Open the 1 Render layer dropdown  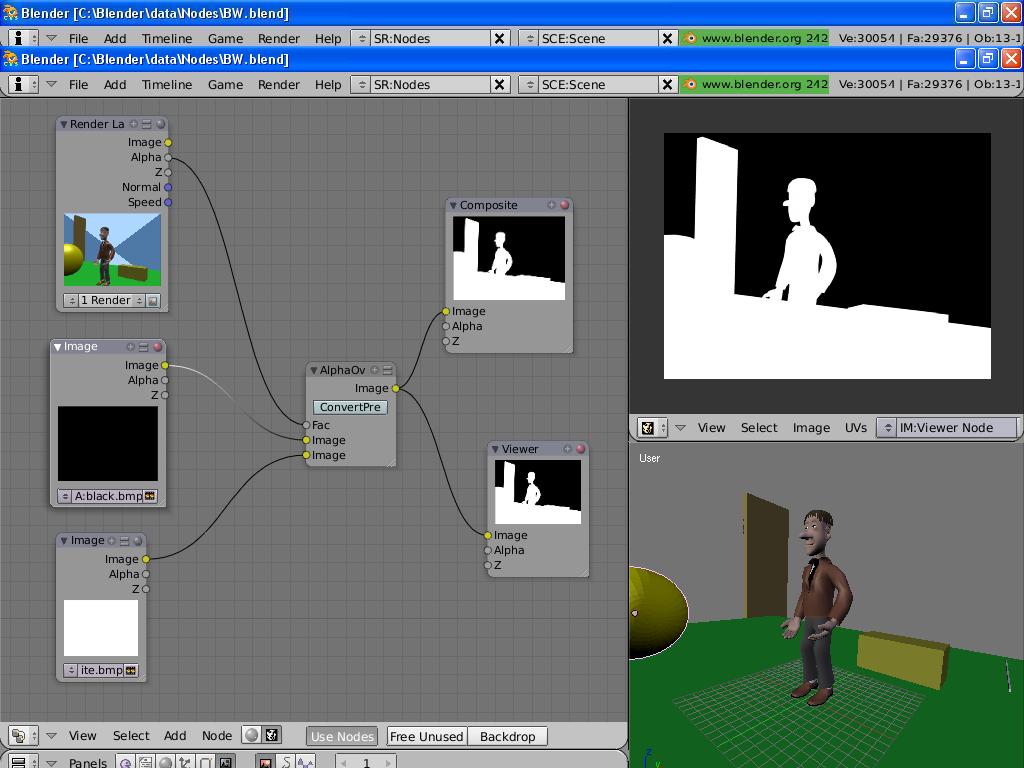click(104, 300)
